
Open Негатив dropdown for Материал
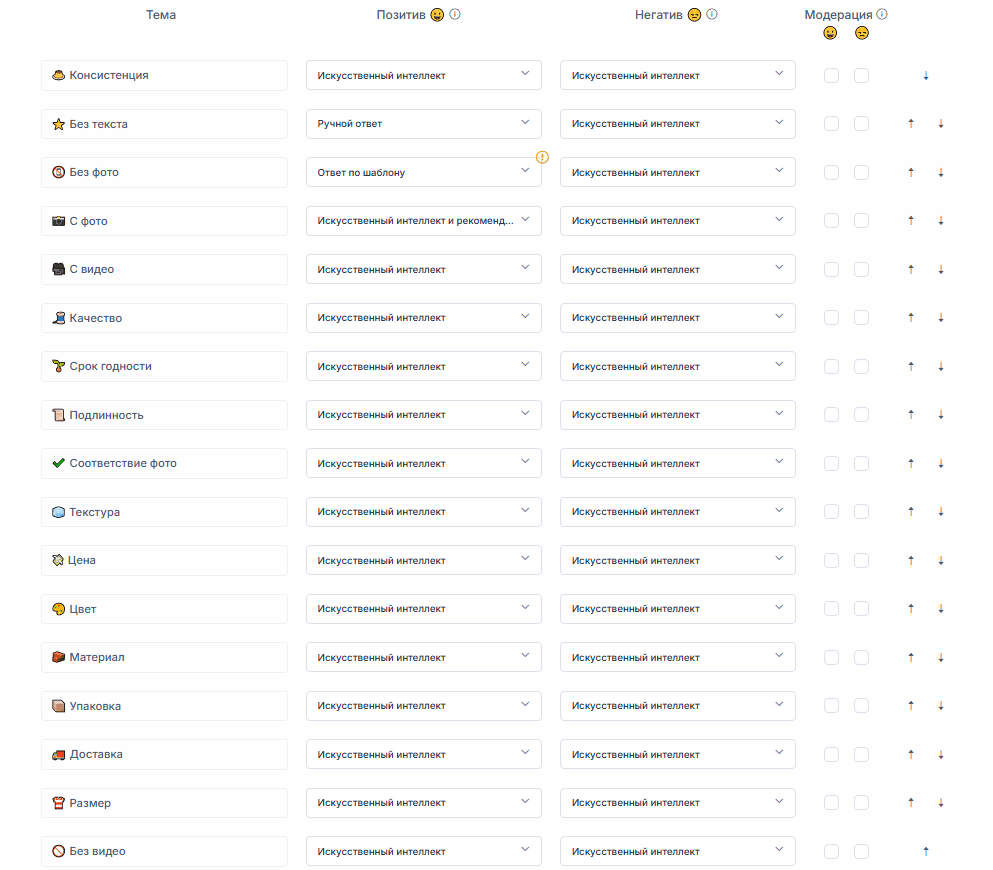678,658
